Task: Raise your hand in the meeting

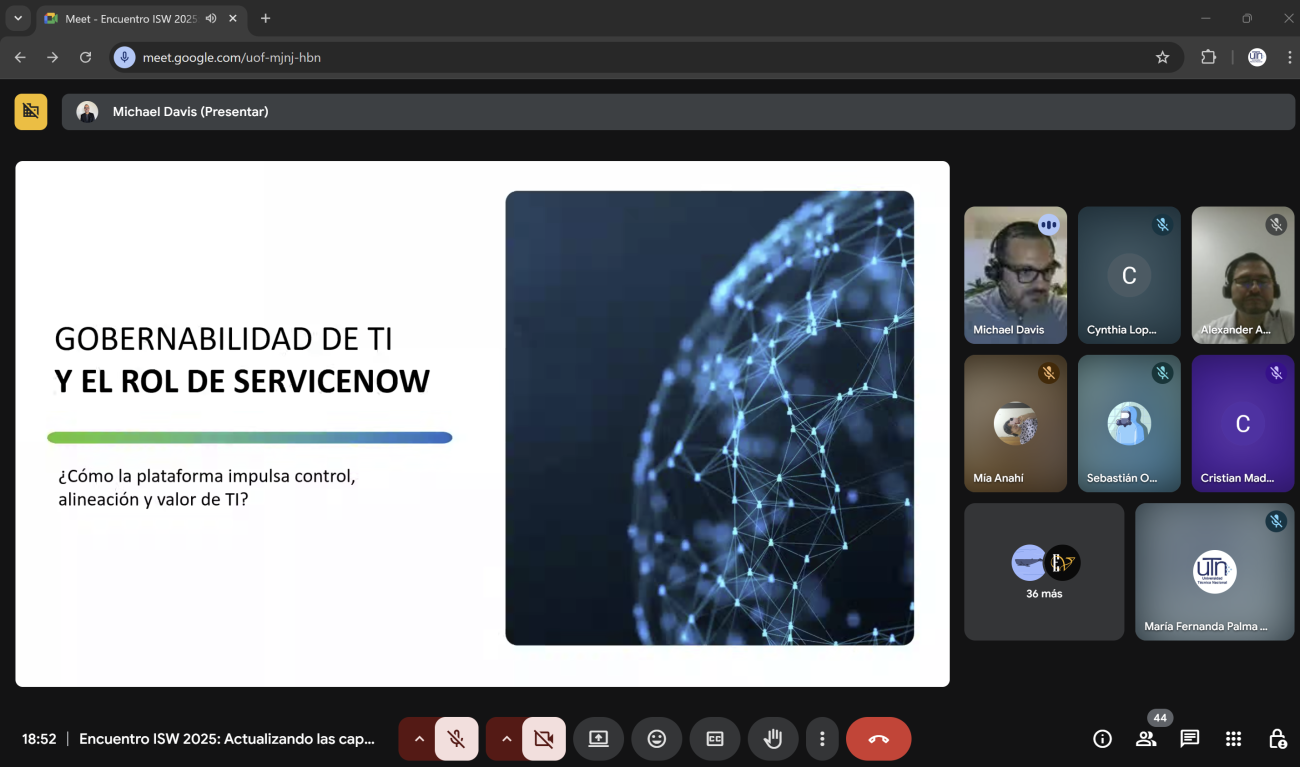Action: point(772,739)
